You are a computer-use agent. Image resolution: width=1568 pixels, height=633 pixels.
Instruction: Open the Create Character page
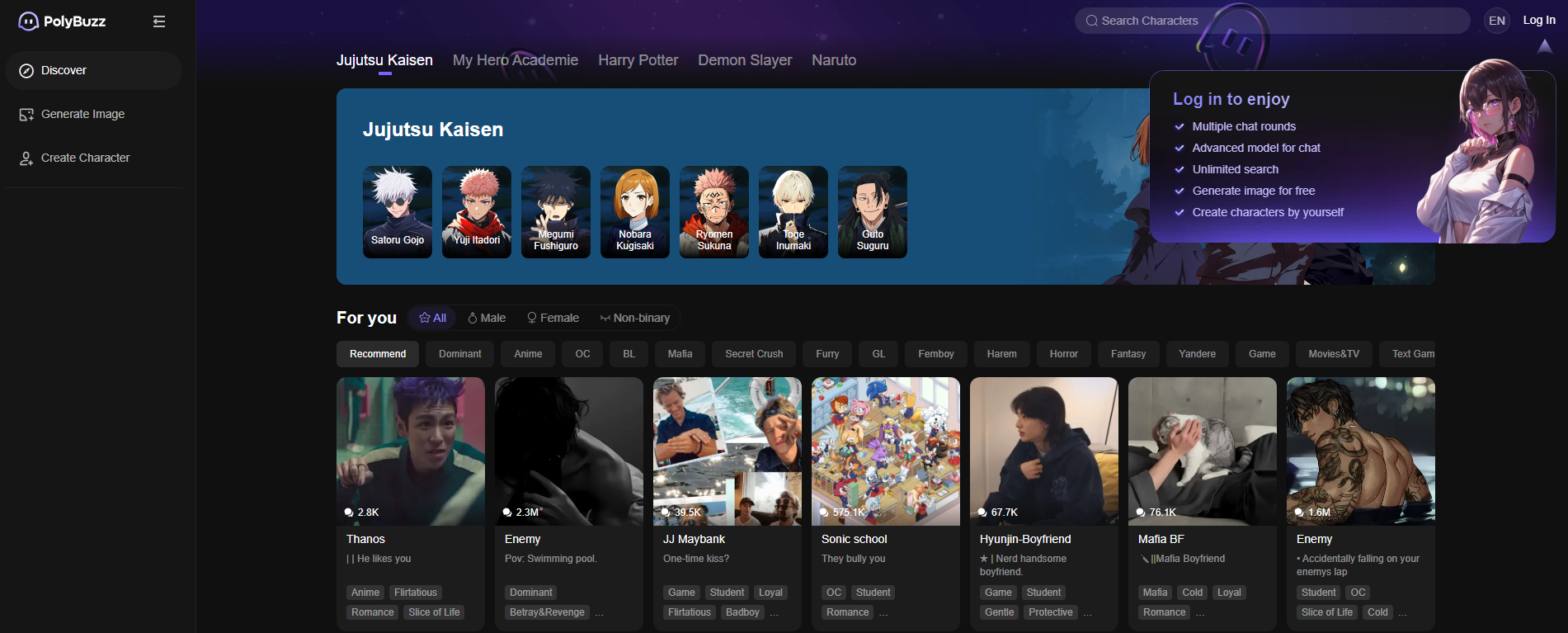85,158
